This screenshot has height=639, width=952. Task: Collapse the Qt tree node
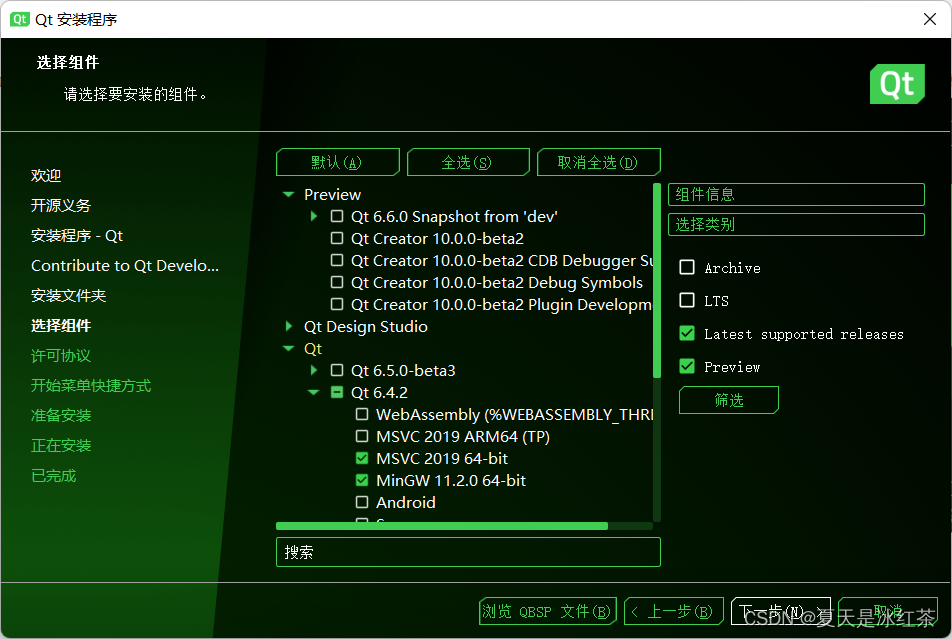pyautogui.click(x=288, y=349)
